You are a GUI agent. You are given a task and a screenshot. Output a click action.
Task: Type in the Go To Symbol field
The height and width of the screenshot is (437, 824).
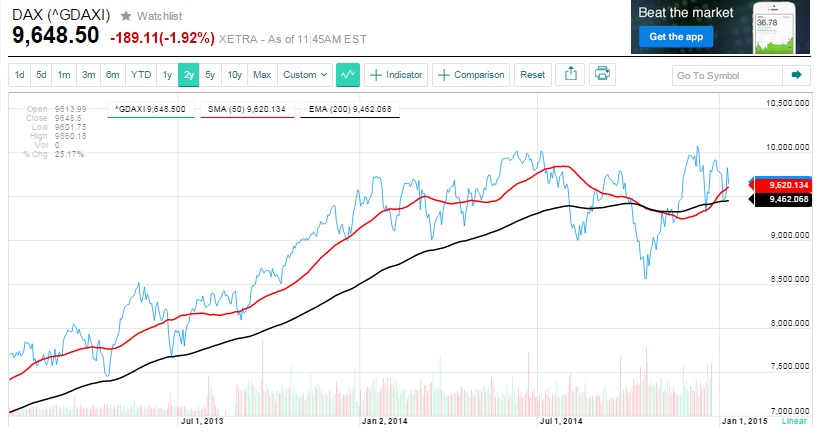tap(725, 74)
